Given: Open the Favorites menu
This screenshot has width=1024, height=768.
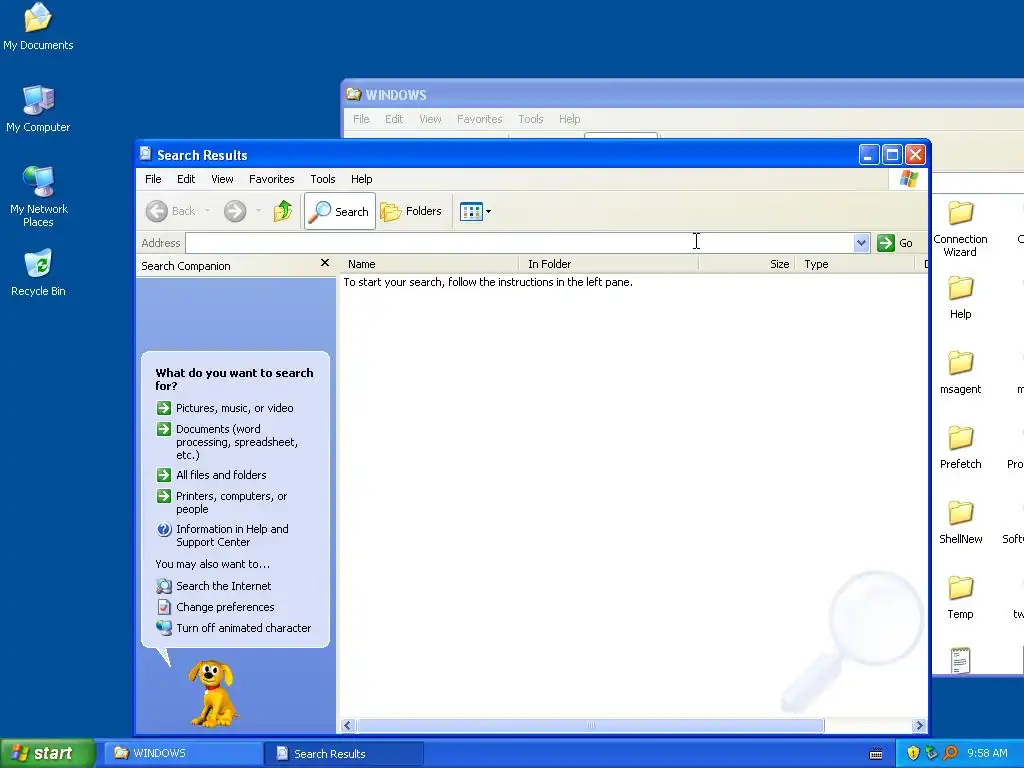Looking at the screenshot, I should click(272, 179).
